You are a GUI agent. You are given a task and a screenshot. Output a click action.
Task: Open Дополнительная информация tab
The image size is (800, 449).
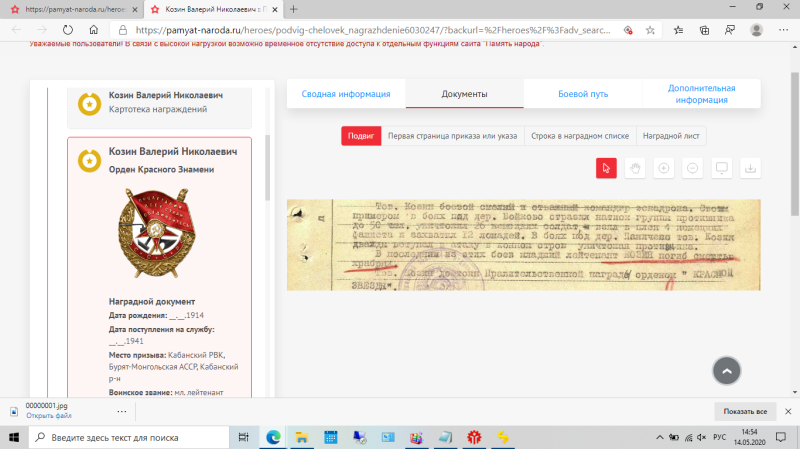pyautogui.click(x=702, y=94)
